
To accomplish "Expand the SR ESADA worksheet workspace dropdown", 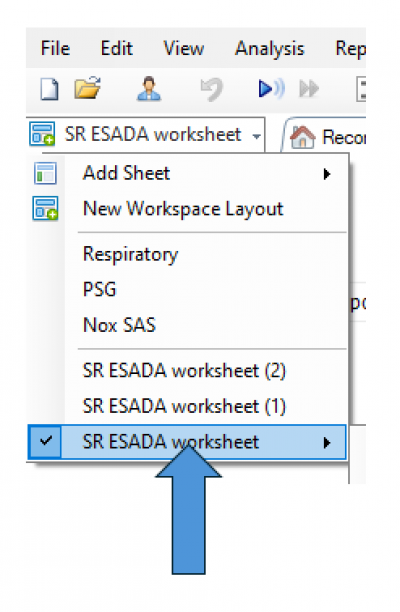I will coord(256,136).
